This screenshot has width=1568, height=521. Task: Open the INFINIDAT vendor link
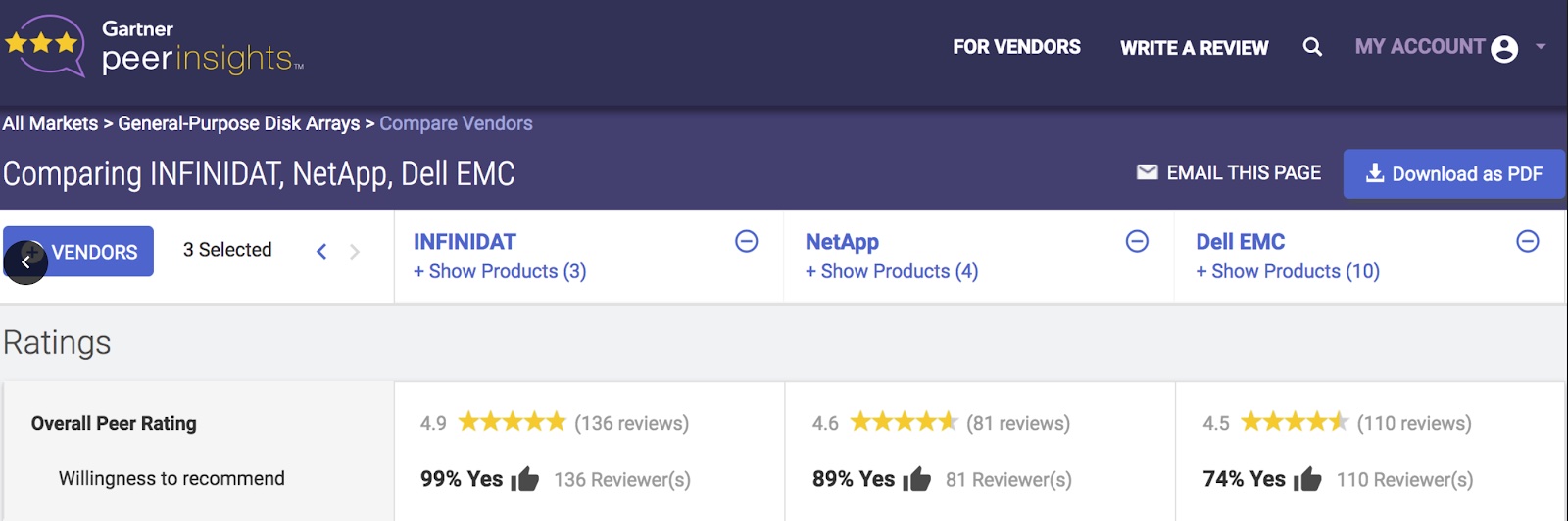[465, 242]
